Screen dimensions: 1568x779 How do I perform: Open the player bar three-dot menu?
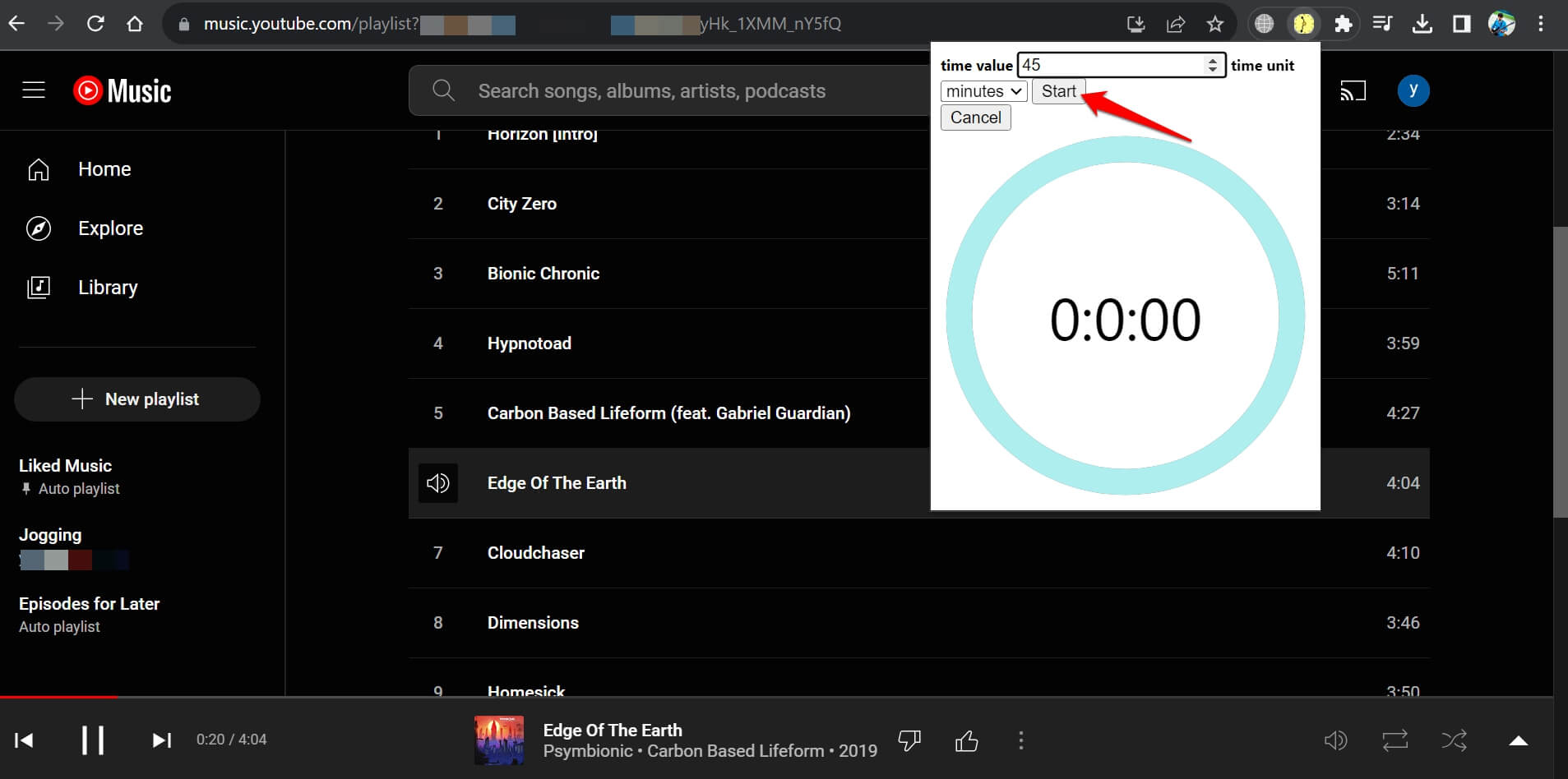click(1021, 740)
